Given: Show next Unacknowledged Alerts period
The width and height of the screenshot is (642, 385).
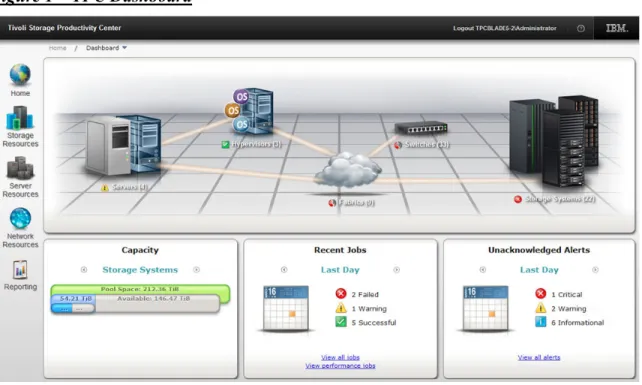Looking at the screenshot, I should 595,270.
